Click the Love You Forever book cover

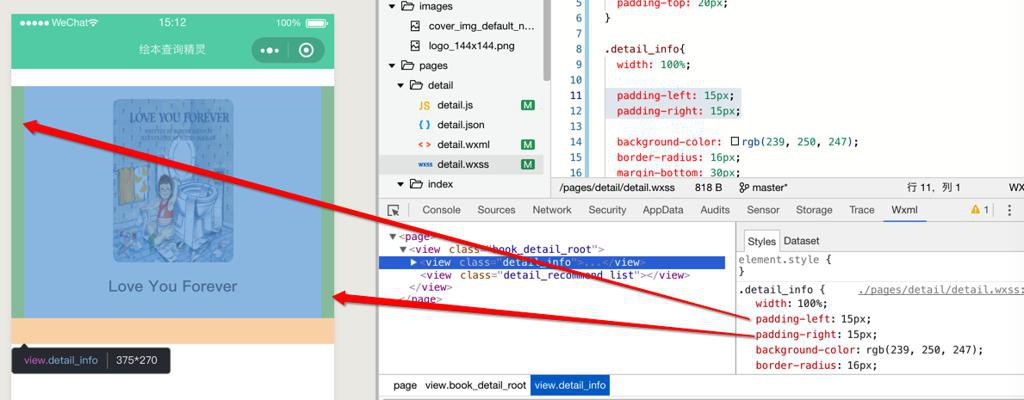coord(173,181)
